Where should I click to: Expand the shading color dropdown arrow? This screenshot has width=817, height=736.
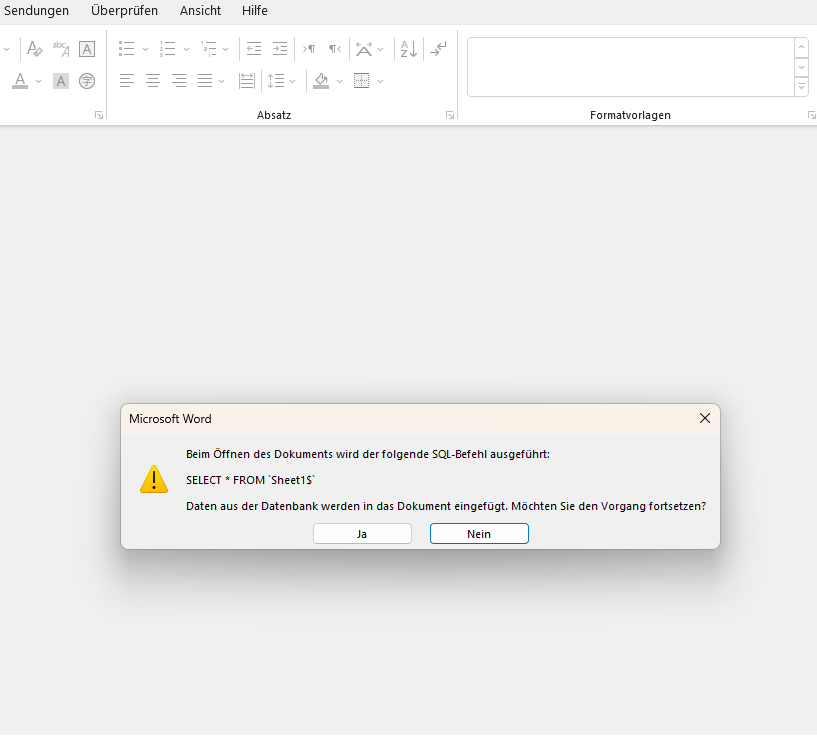click(x=339, y=81)
